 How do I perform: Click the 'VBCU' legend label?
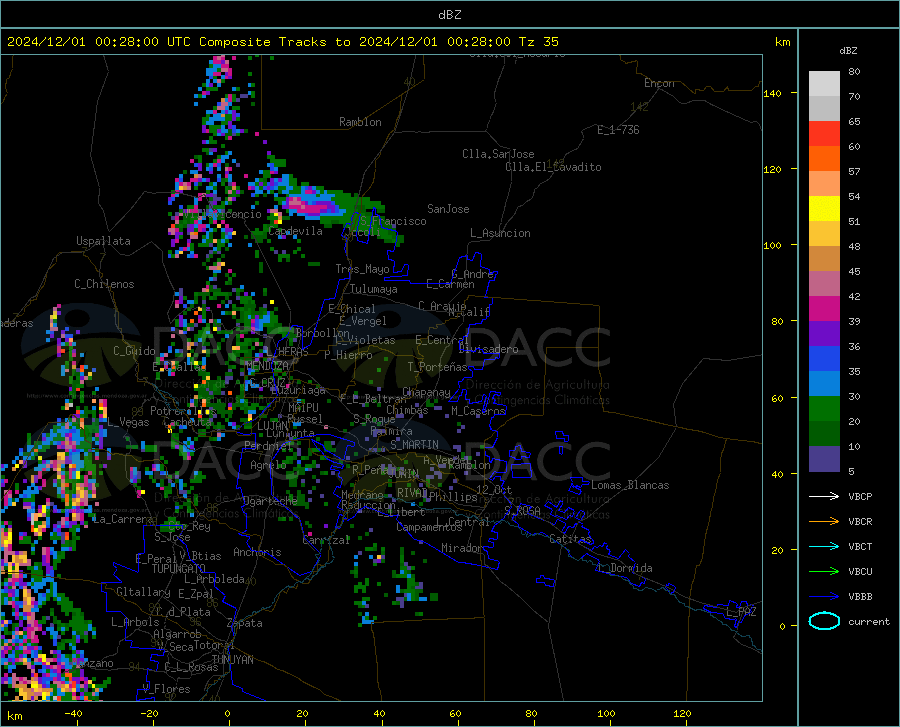(860, 572)
